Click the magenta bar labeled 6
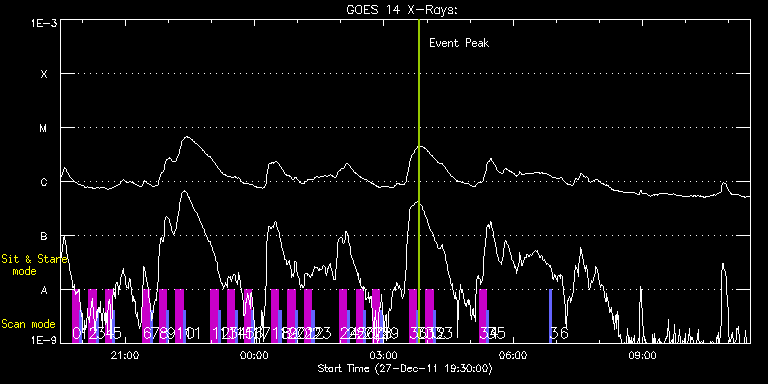 click(x=146, y=316)
